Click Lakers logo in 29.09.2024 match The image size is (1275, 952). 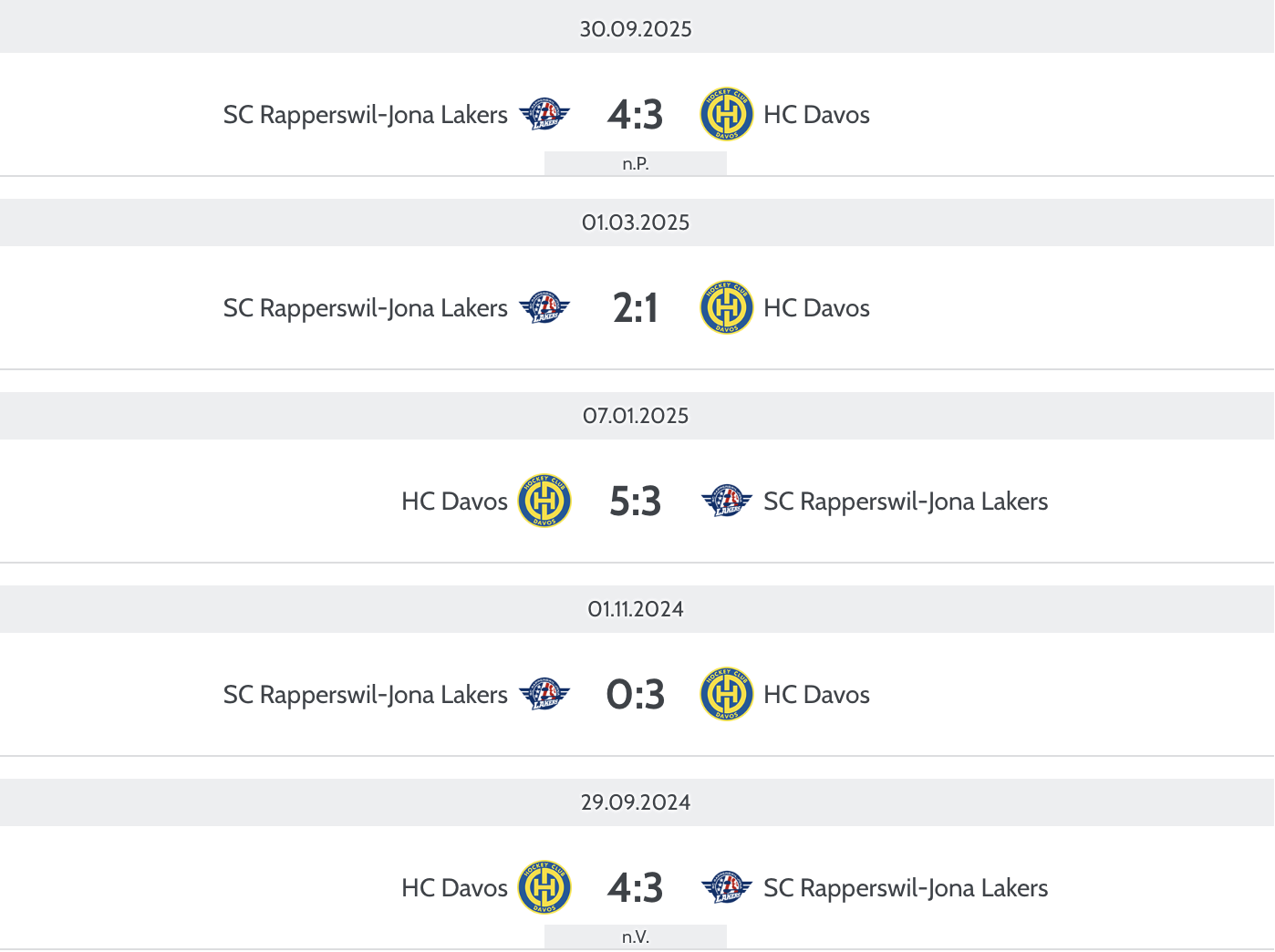(727, 888)
